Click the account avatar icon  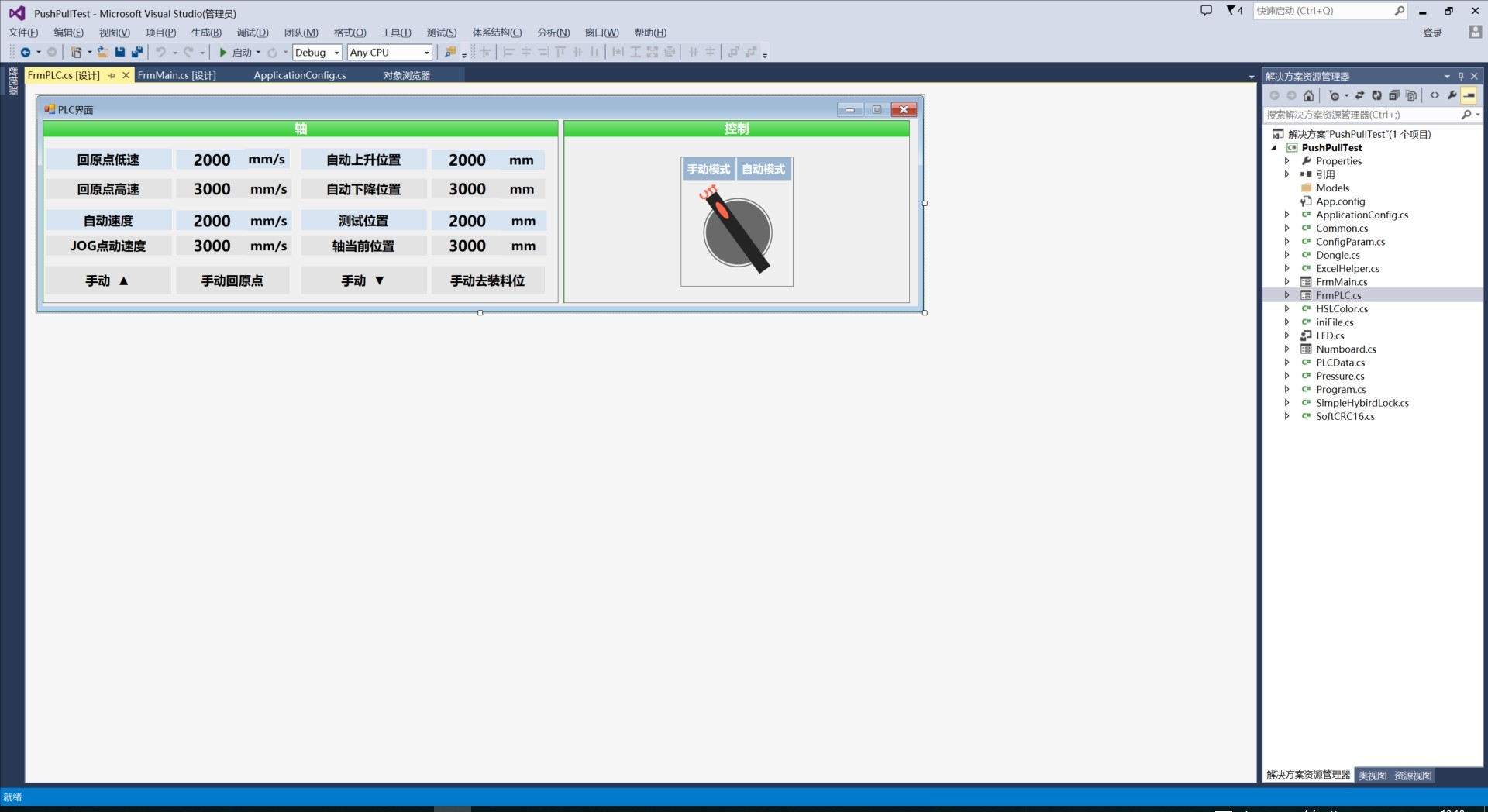coord(1475,32)
